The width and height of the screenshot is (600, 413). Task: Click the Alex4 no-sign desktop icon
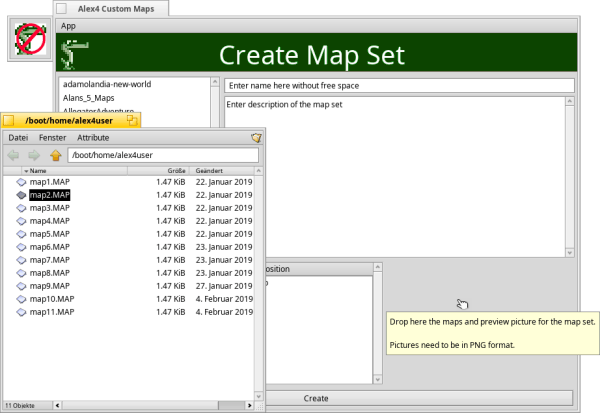pyautogui.click(x=29, y=41)
